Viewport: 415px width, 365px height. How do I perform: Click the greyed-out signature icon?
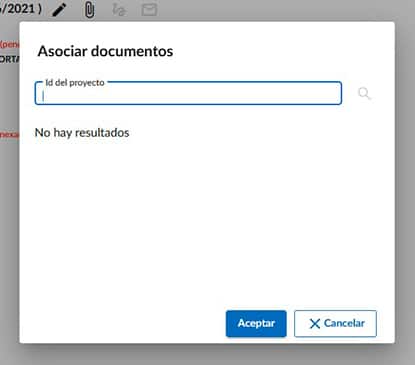(119, 10)
